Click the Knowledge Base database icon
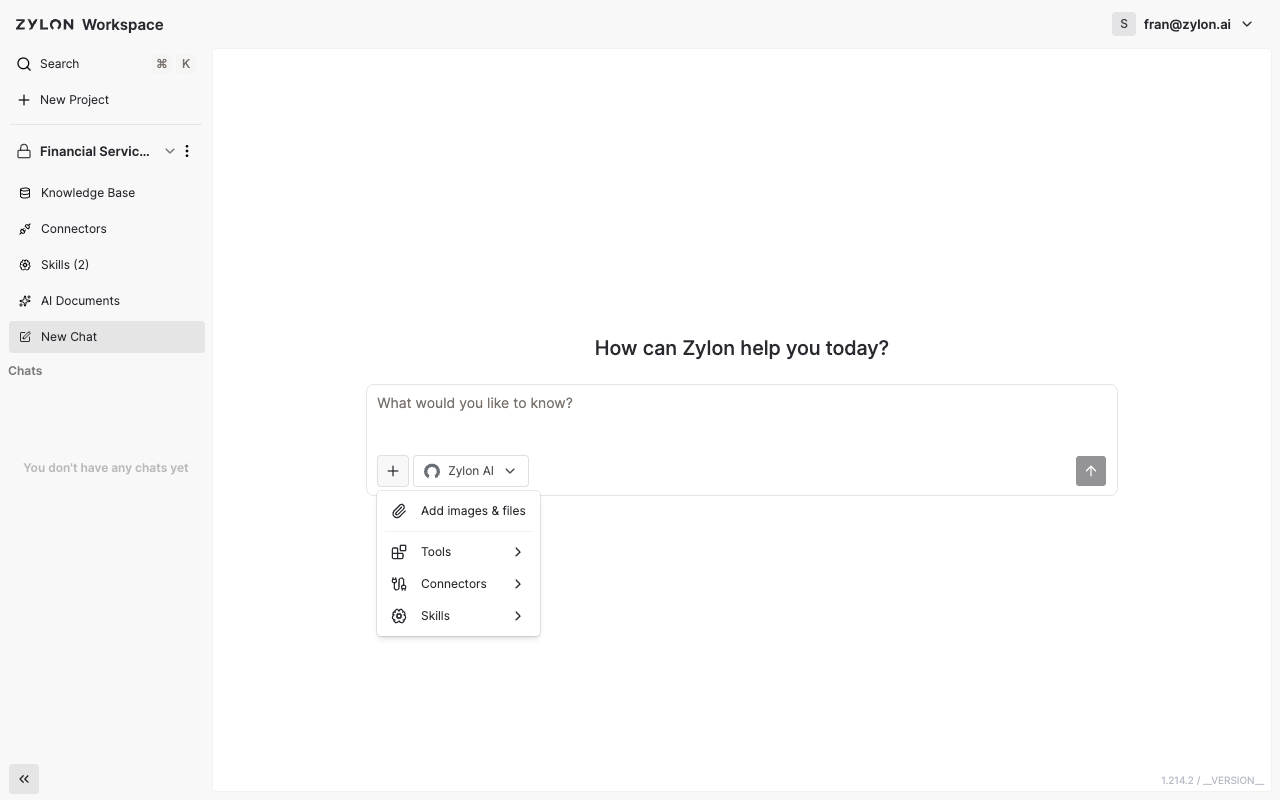The height and width of the screenshot is (800, 1280). pyautogui.click(x=25, y=193)
